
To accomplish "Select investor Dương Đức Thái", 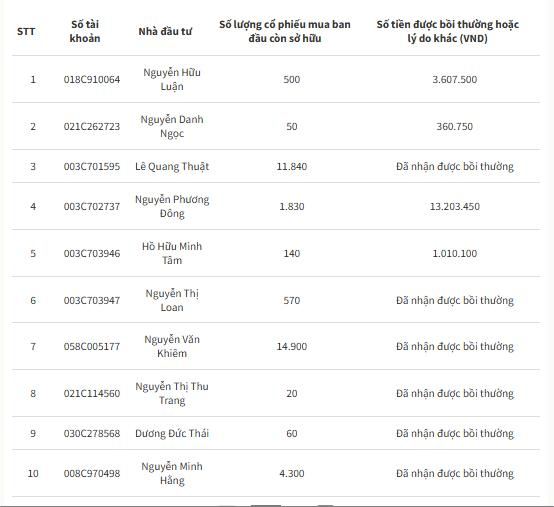I will coord(172,433).
